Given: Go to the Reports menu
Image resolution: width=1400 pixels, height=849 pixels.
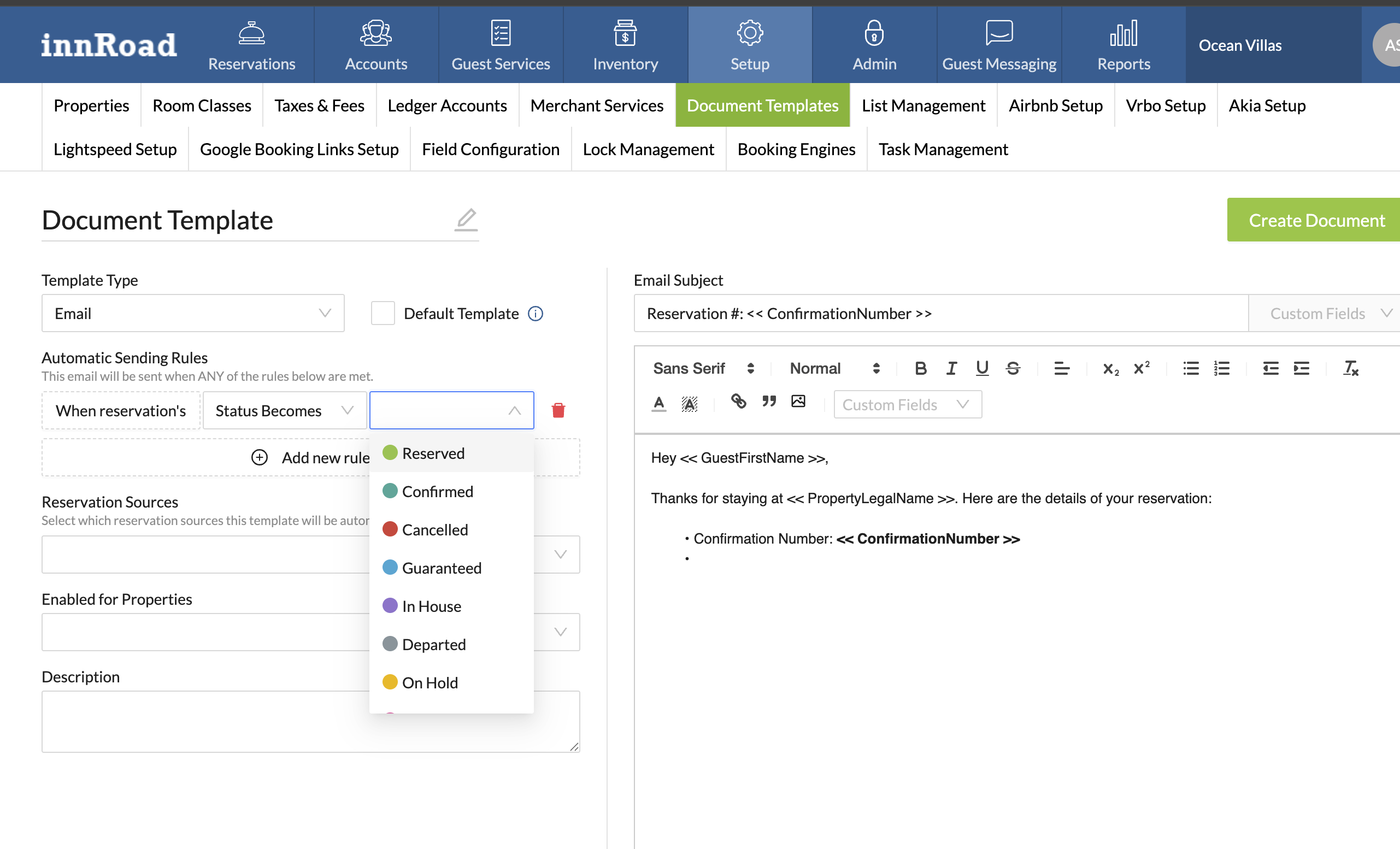Looking at the screenshot, I should tap(1123, 45).
